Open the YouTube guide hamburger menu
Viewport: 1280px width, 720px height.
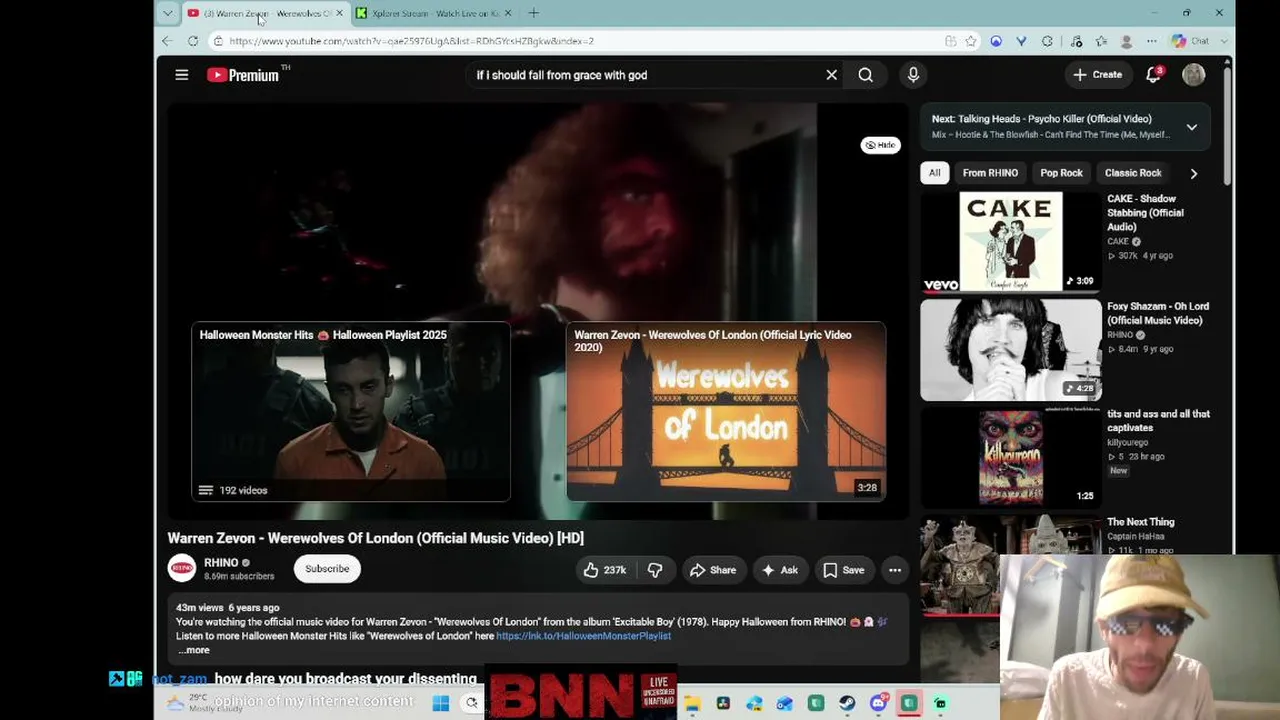(182, 75)
